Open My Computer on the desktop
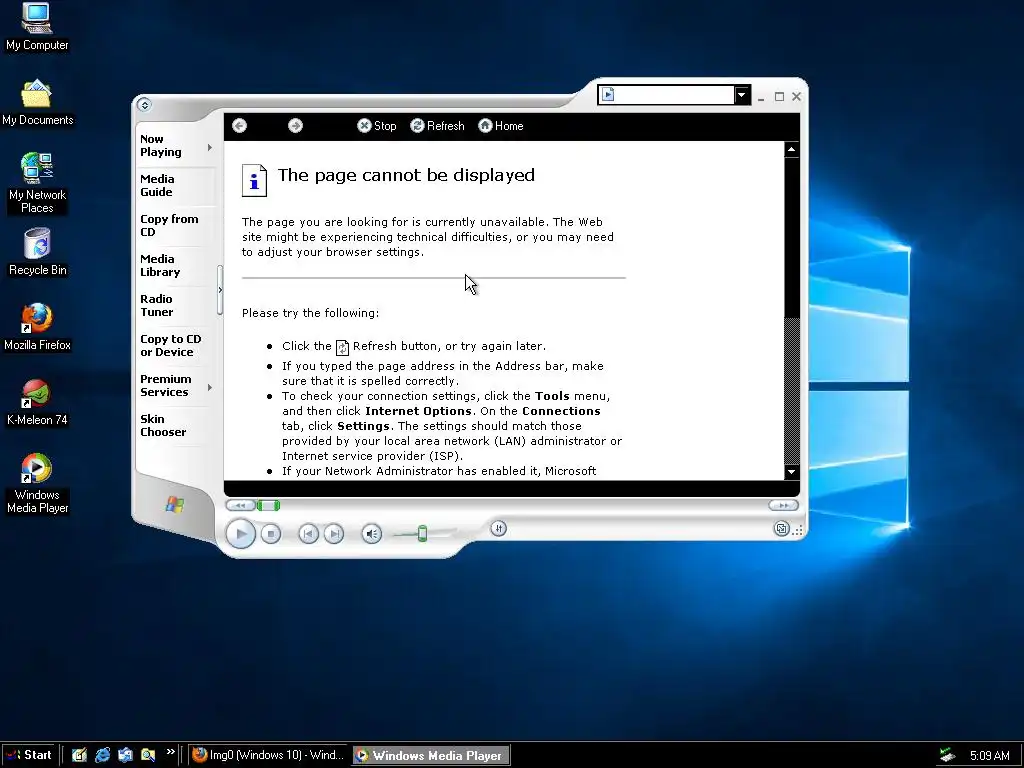 [x=37, y=27]
